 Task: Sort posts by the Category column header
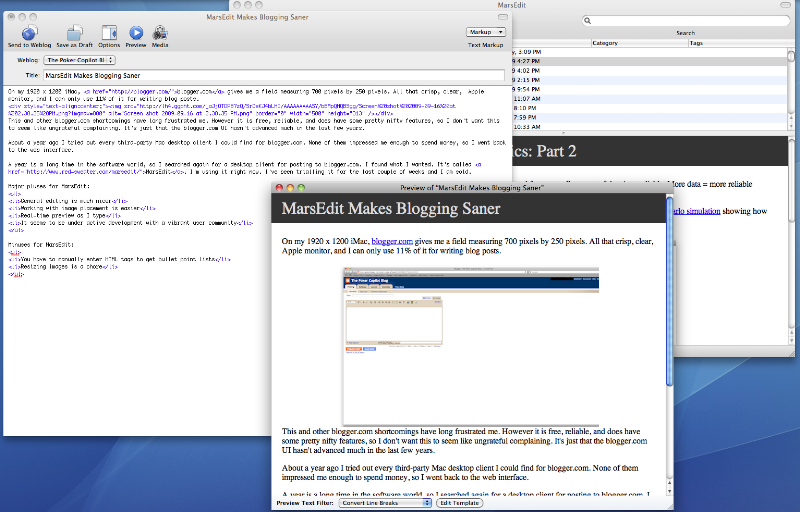640,43
